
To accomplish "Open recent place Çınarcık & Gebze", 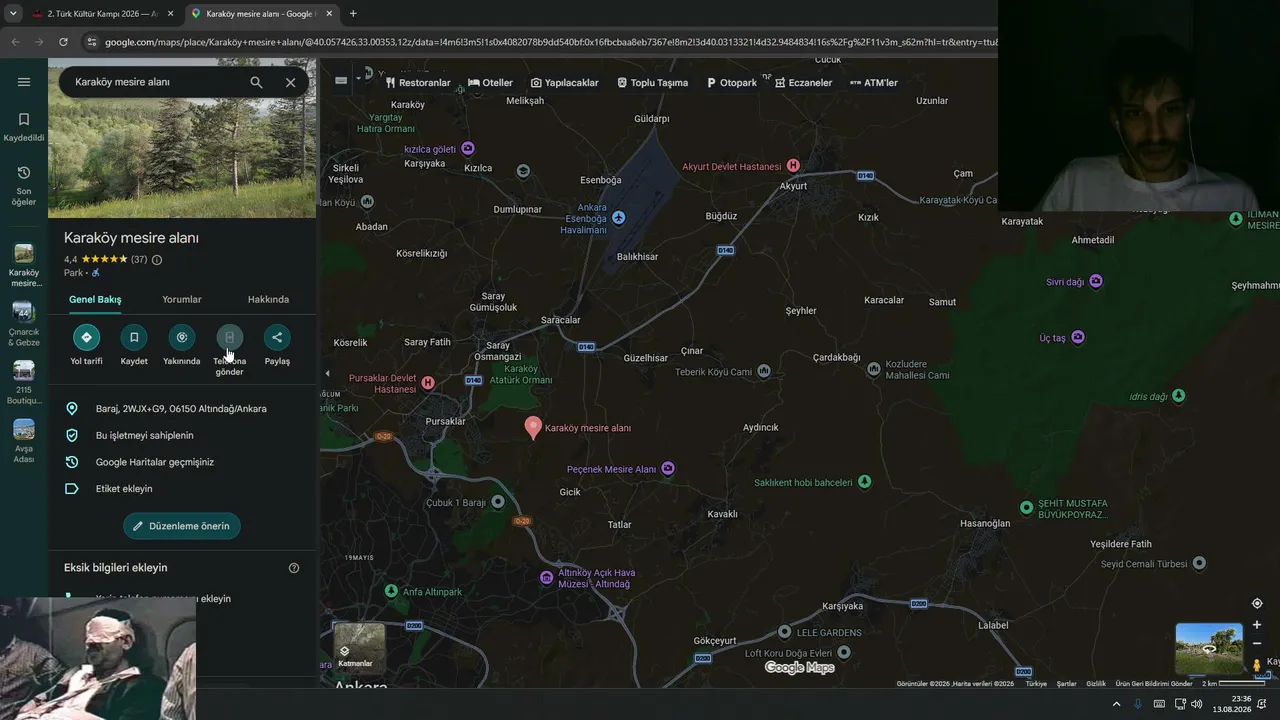I will coord(24,325).
